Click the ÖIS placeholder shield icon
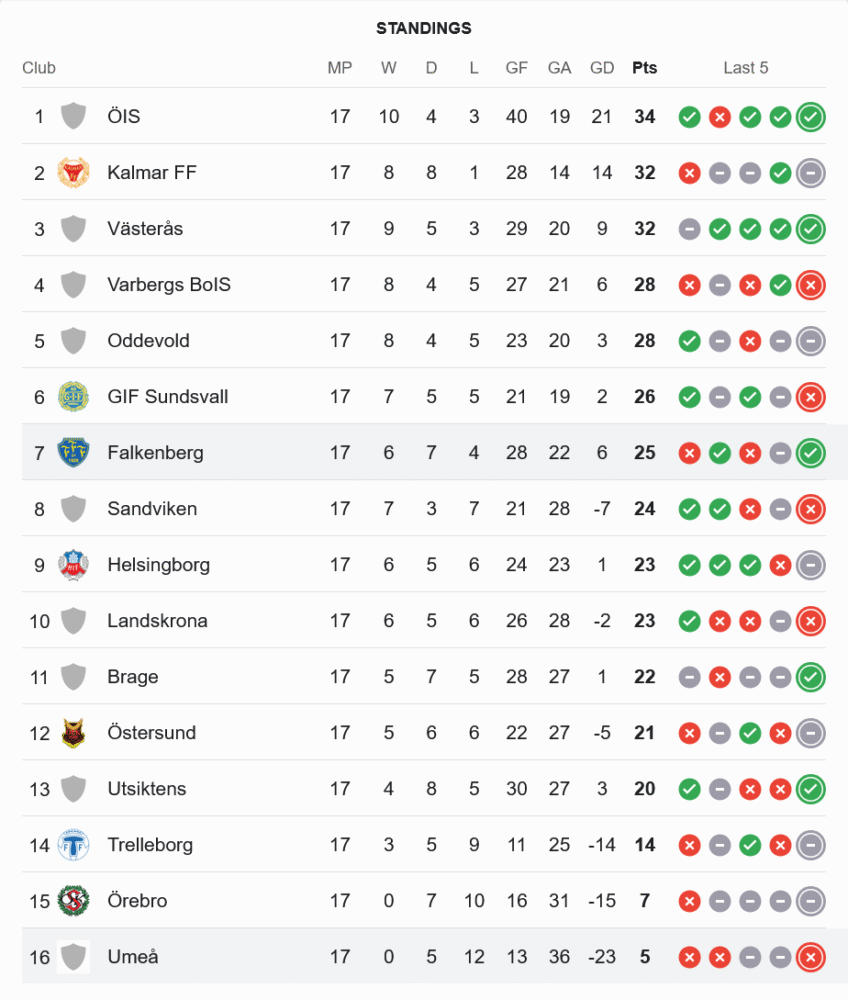Screen dimensions: 848x1000 coord(73,117)
